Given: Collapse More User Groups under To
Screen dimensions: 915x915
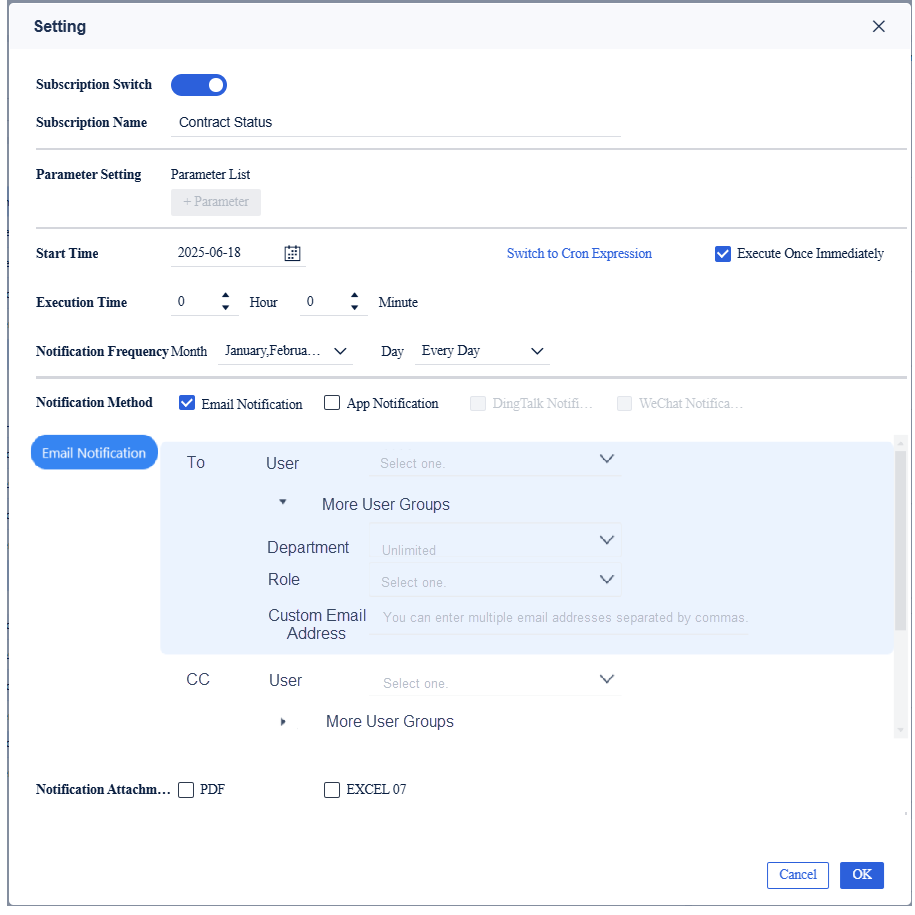Looking at the screenshot, I should click(283, 503).
